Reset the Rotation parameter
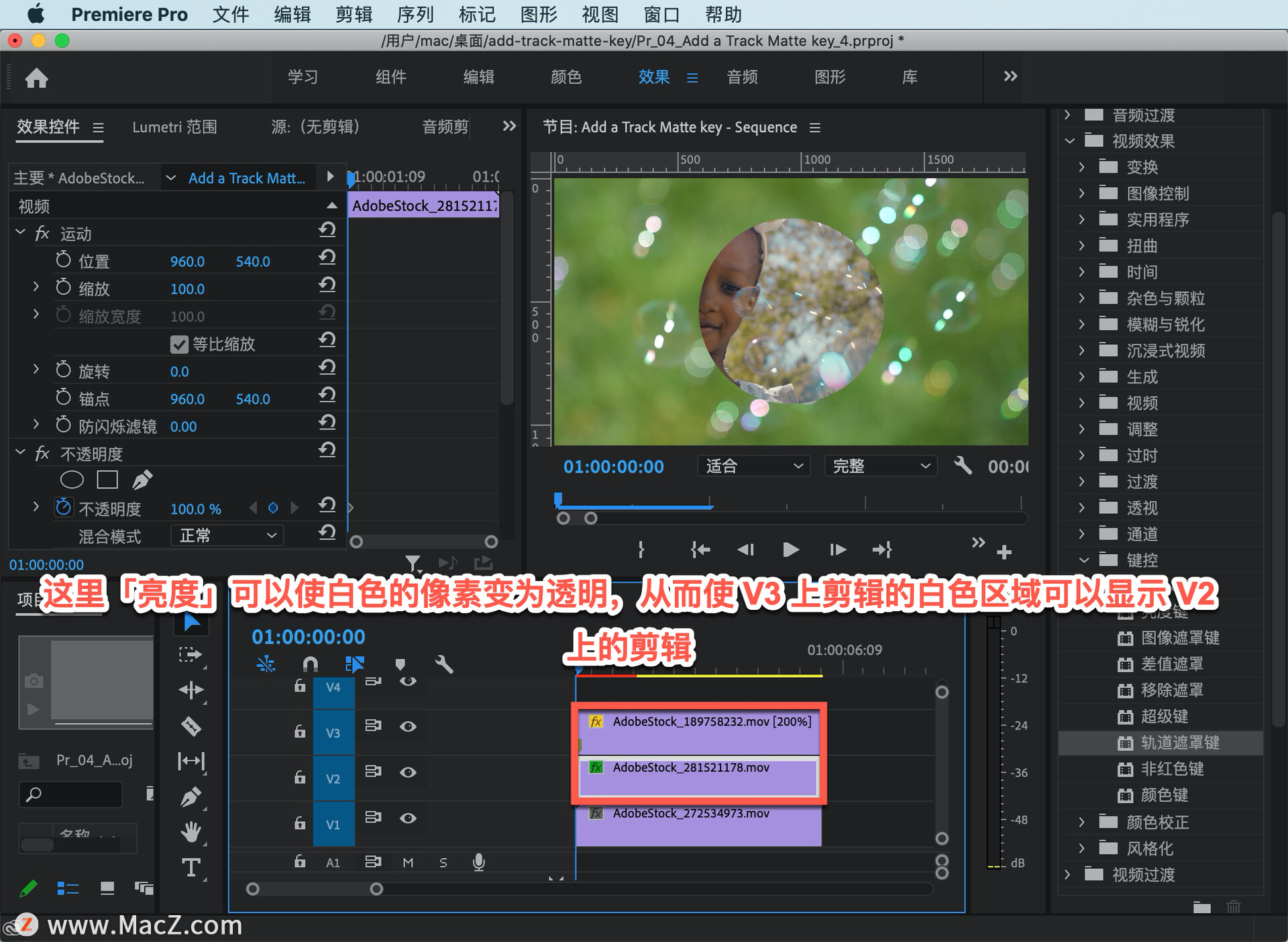The height and width of the screenshot is (942, 1288). point(327,368)
